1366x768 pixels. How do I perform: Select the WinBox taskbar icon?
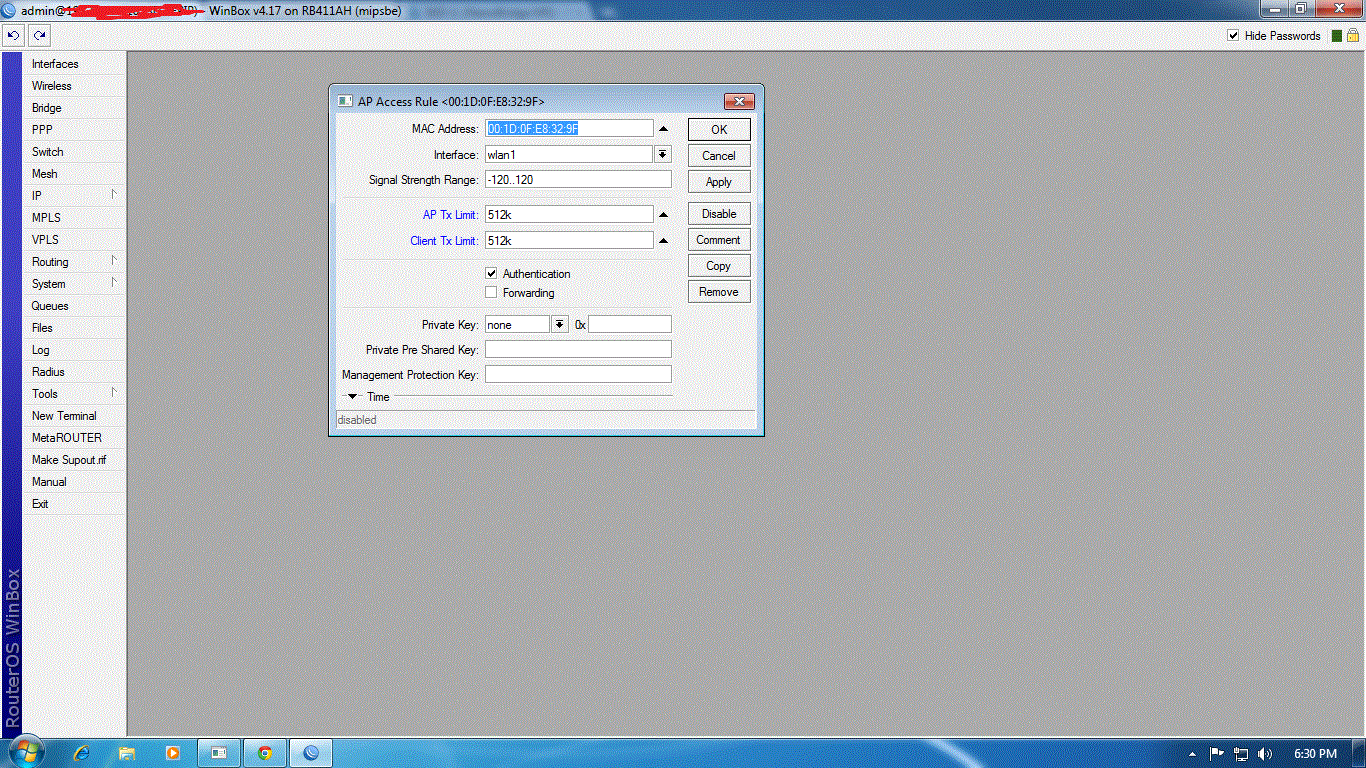click(311, 753)
